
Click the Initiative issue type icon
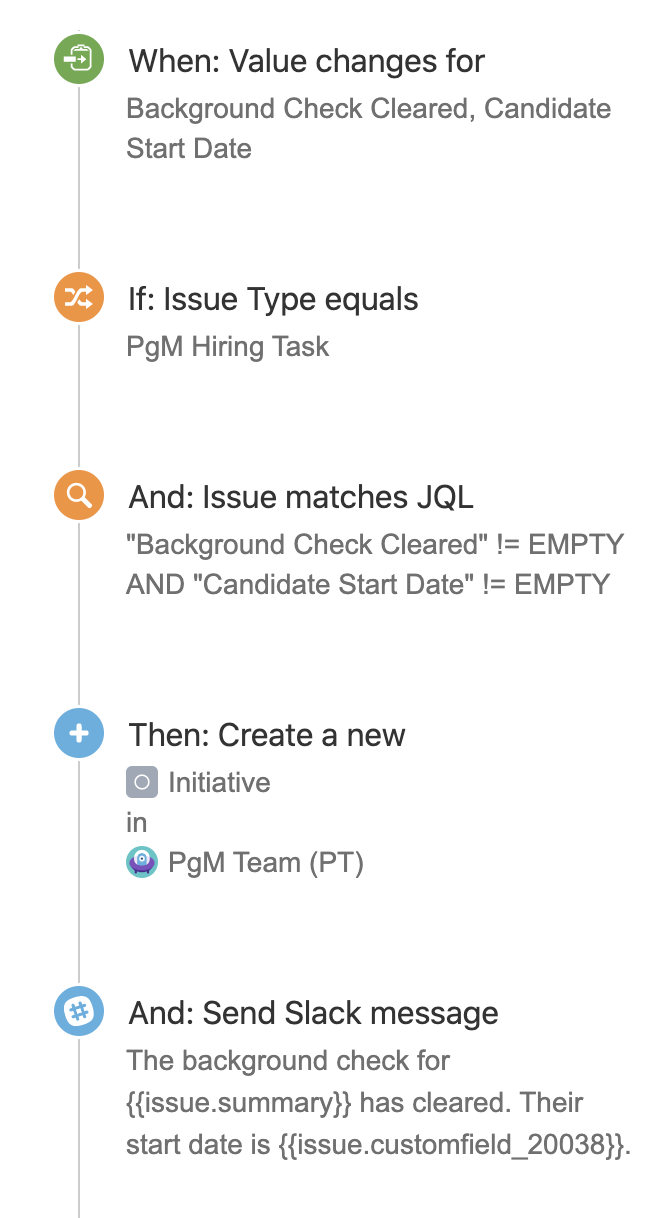pos(142,782)
